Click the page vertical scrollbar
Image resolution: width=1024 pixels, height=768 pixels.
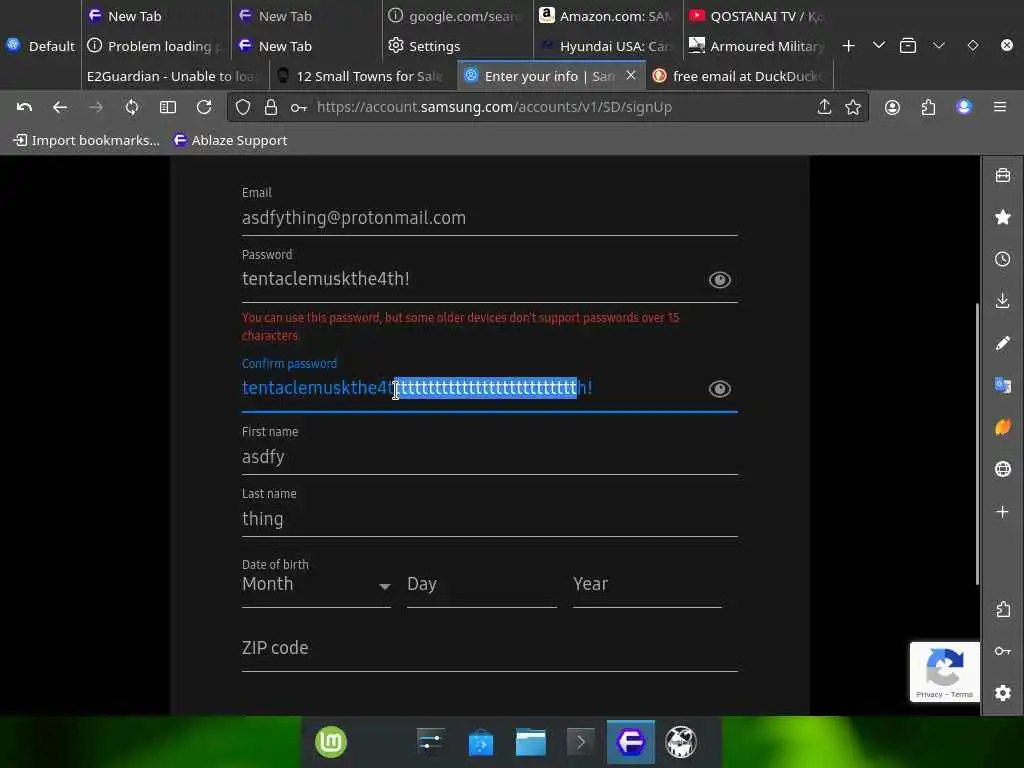click(x=977, y=444)
